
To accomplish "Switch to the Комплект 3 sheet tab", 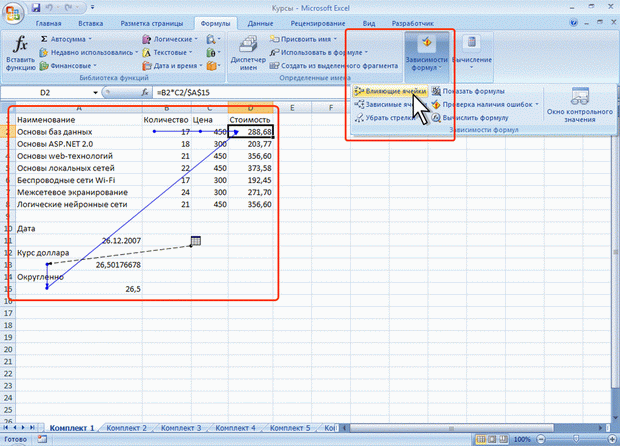I will 183,427.
